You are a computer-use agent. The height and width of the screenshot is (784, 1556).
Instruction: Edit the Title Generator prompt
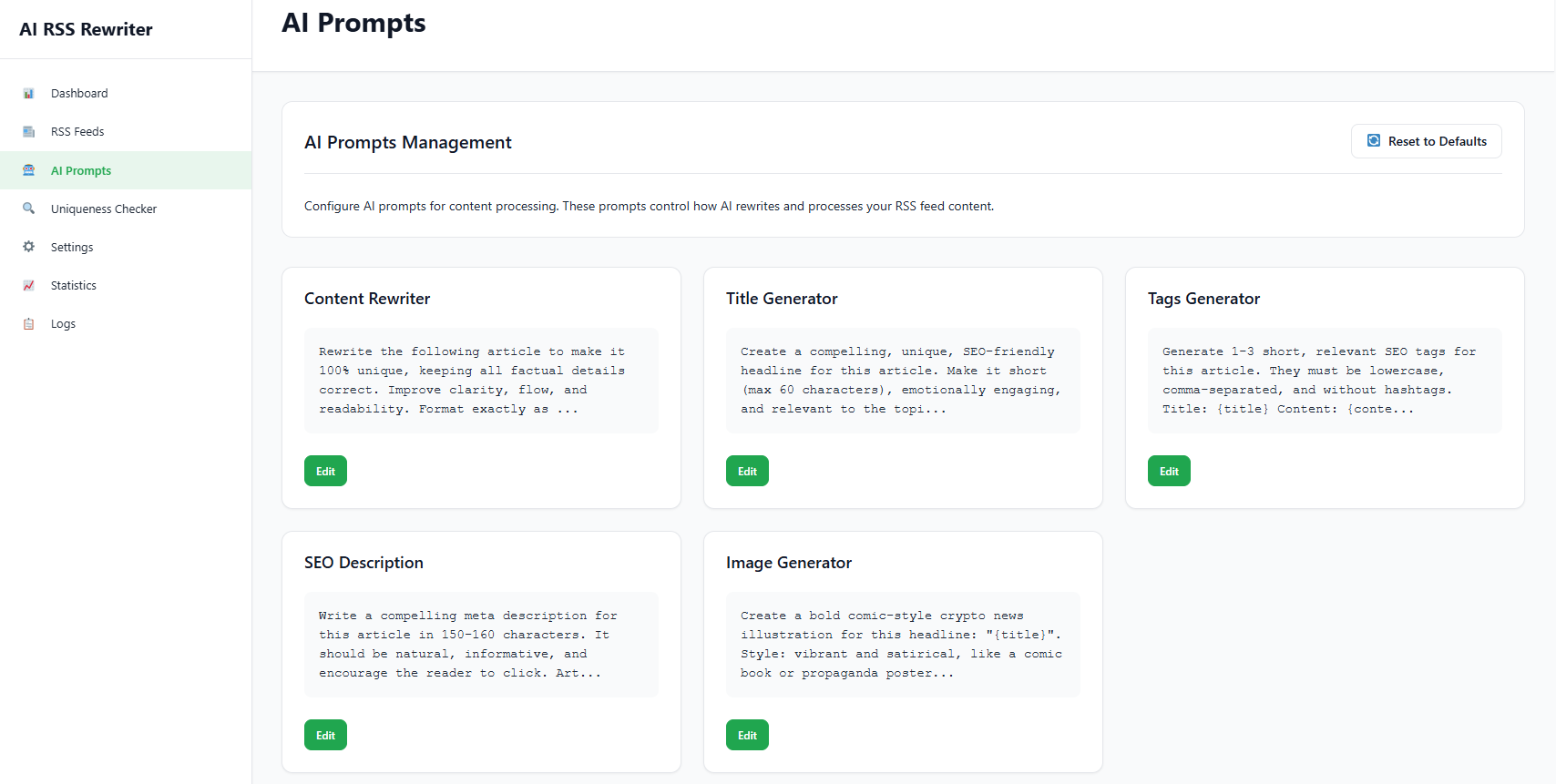click(747, 471)
